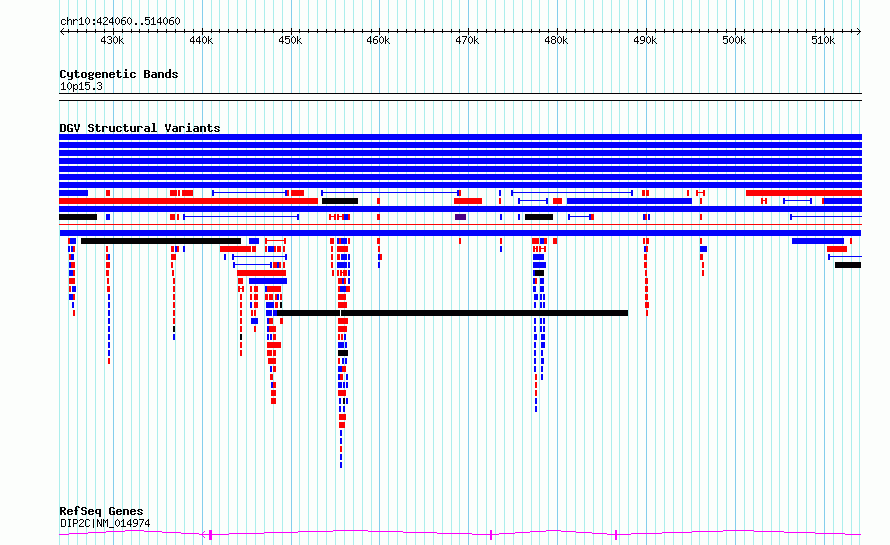Select the 450k ruler tick label
The image size is (890, 545).
289,40
